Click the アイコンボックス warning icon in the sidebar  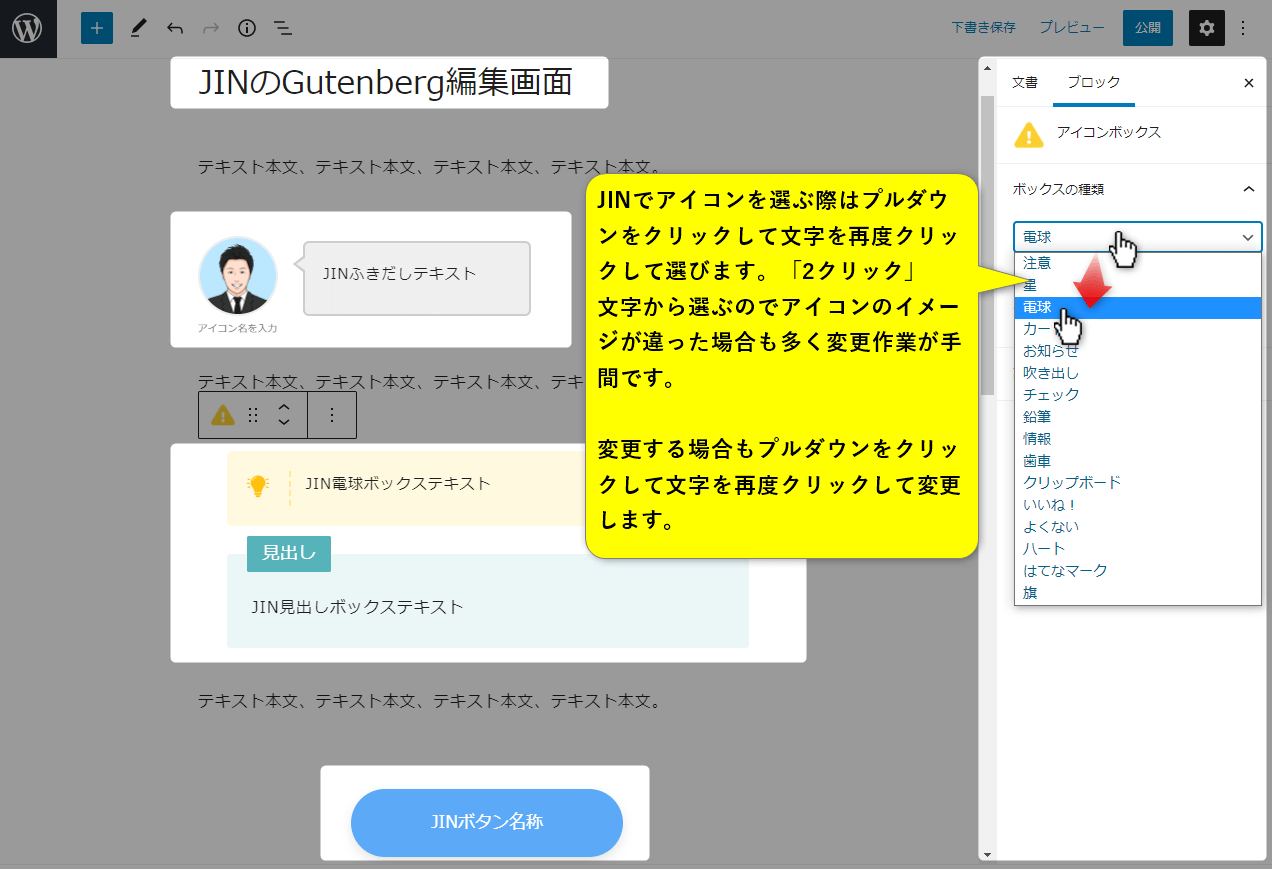[1029, 134]
